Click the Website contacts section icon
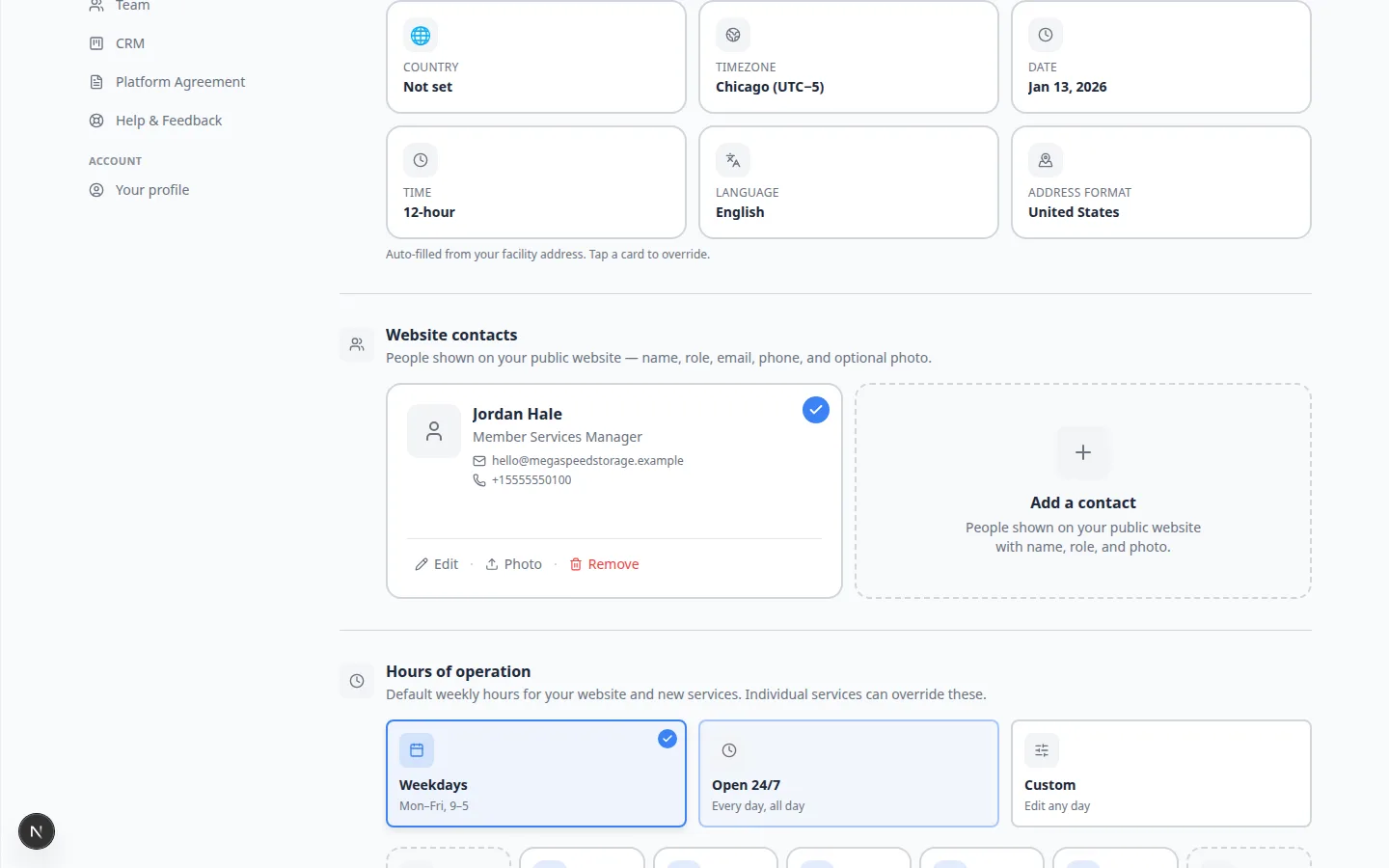Screen dimensions: 1389x868 tap(357, 344)
